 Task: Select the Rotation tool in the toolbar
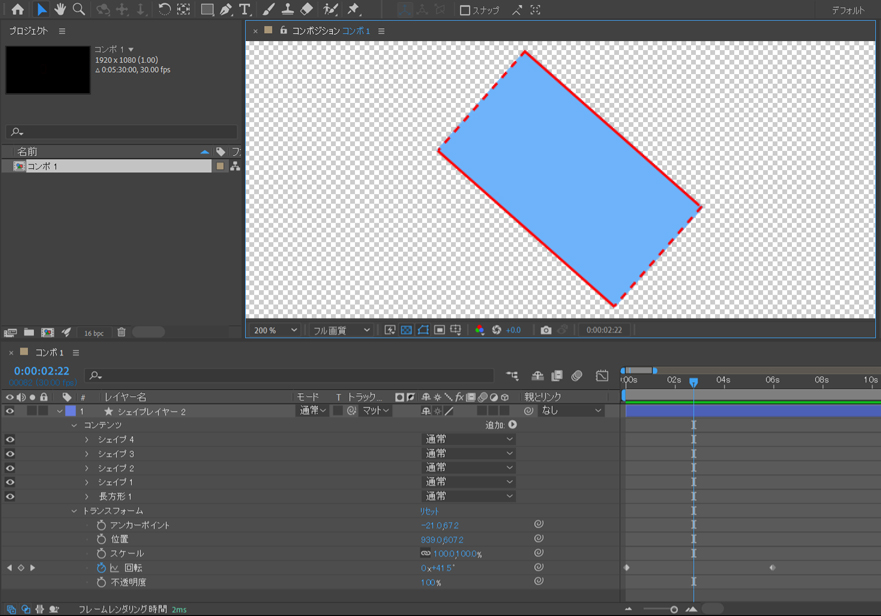[164, 10]
